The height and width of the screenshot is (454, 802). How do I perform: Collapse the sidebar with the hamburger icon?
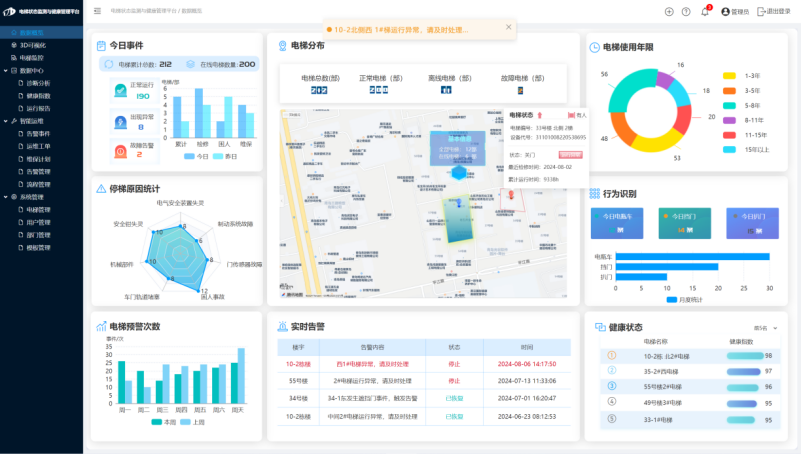(x=97, y=11)
